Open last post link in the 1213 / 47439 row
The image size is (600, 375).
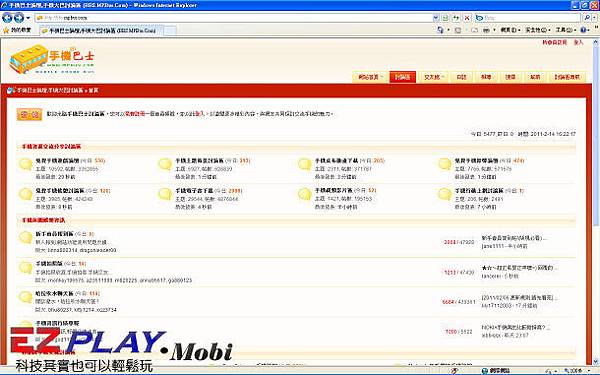[520, 268]
